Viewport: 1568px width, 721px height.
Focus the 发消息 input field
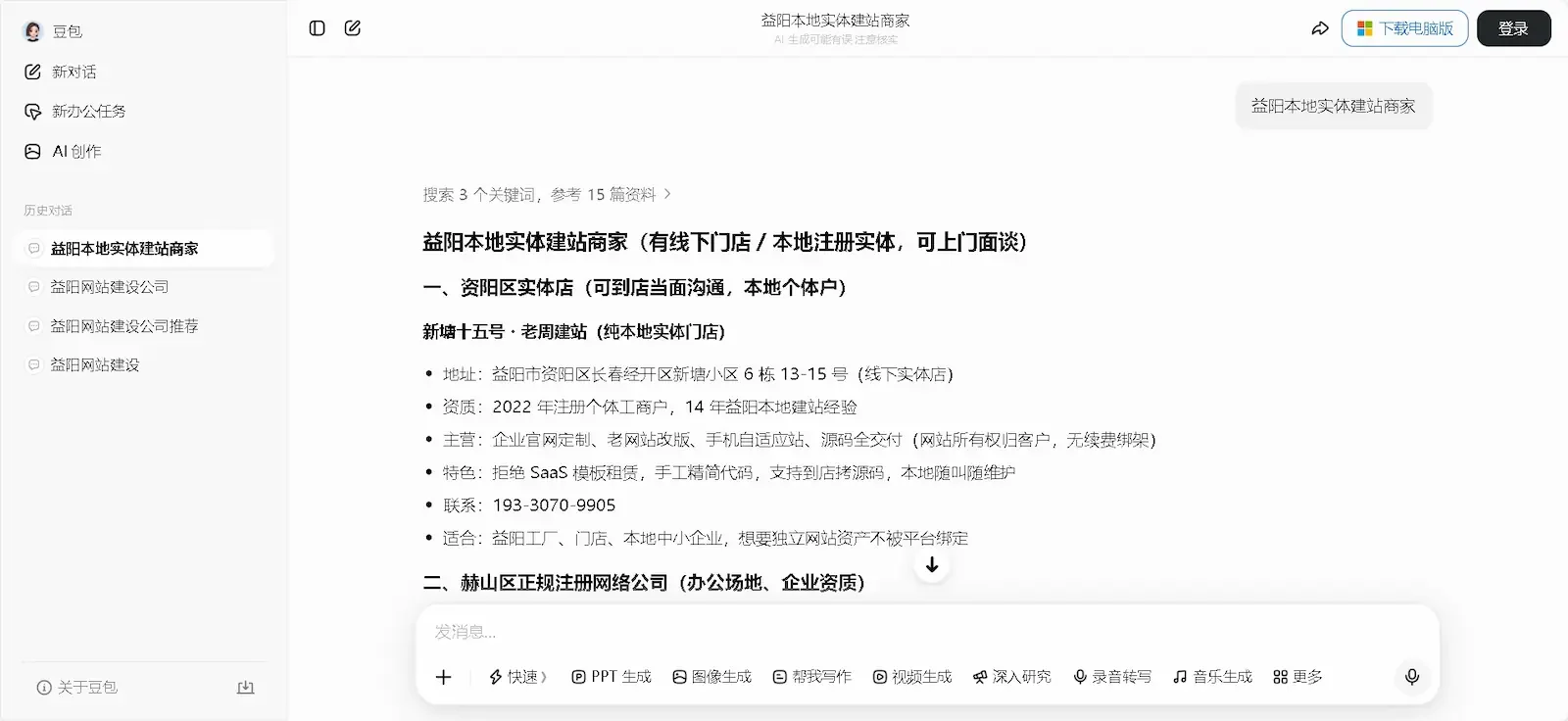tap(926, 632)
